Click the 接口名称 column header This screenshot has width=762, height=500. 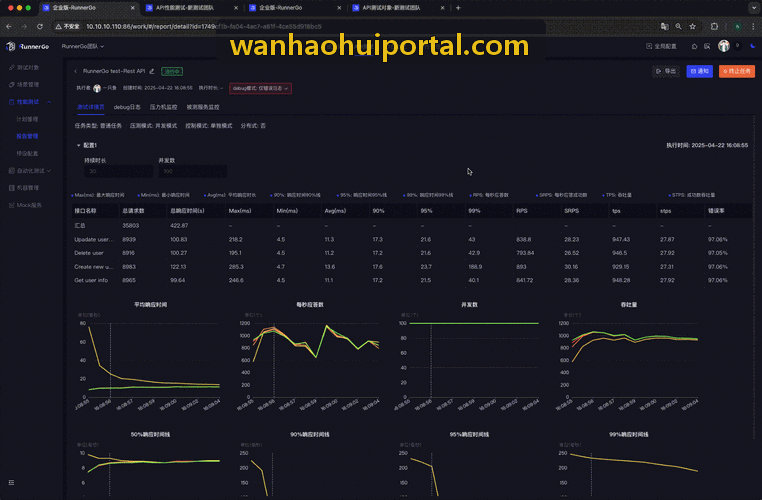[85, 211]
